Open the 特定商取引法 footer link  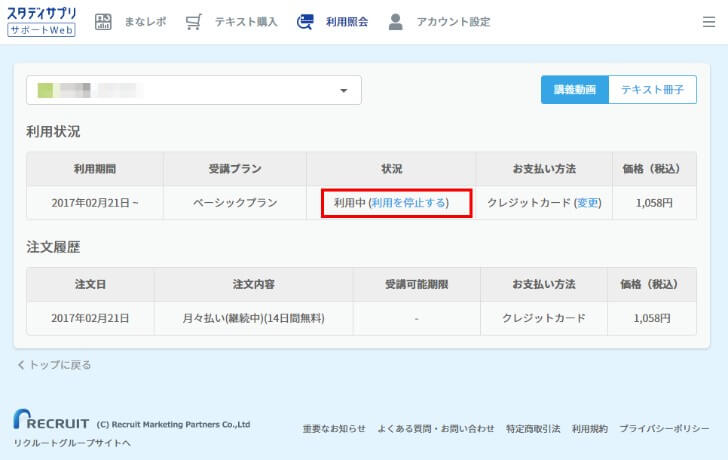(x=533, y=429)
